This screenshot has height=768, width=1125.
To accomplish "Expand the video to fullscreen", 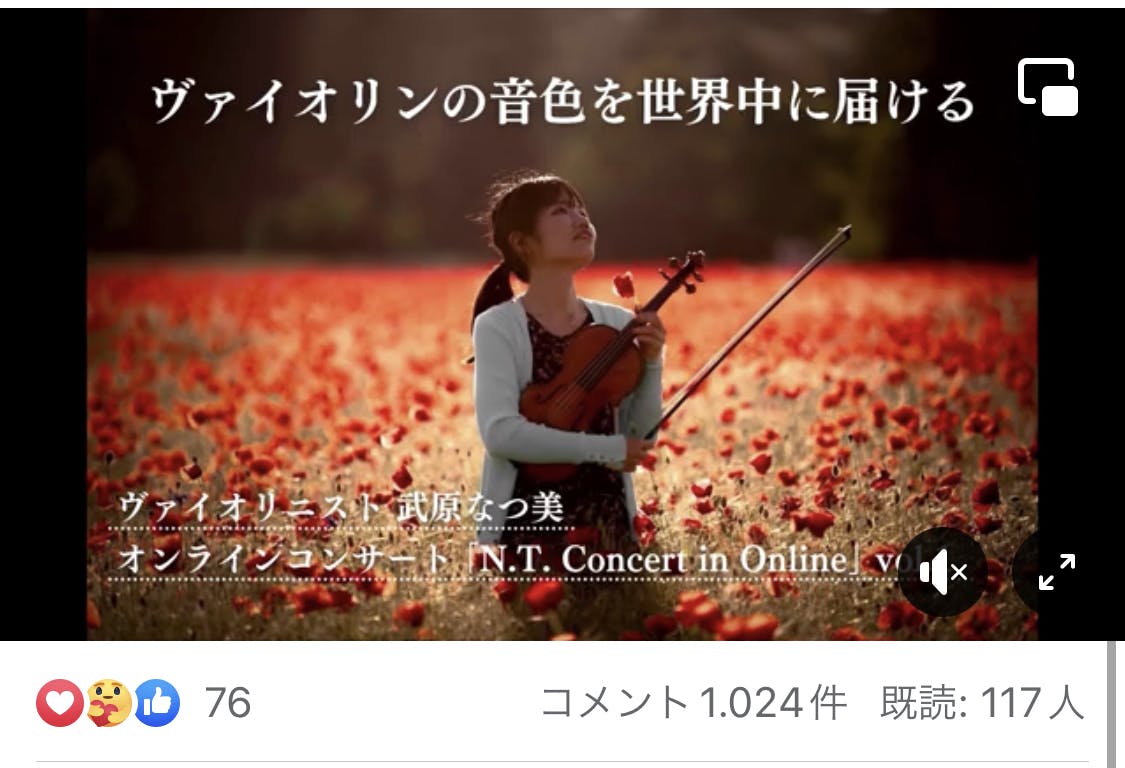I will coord(1057,572).
